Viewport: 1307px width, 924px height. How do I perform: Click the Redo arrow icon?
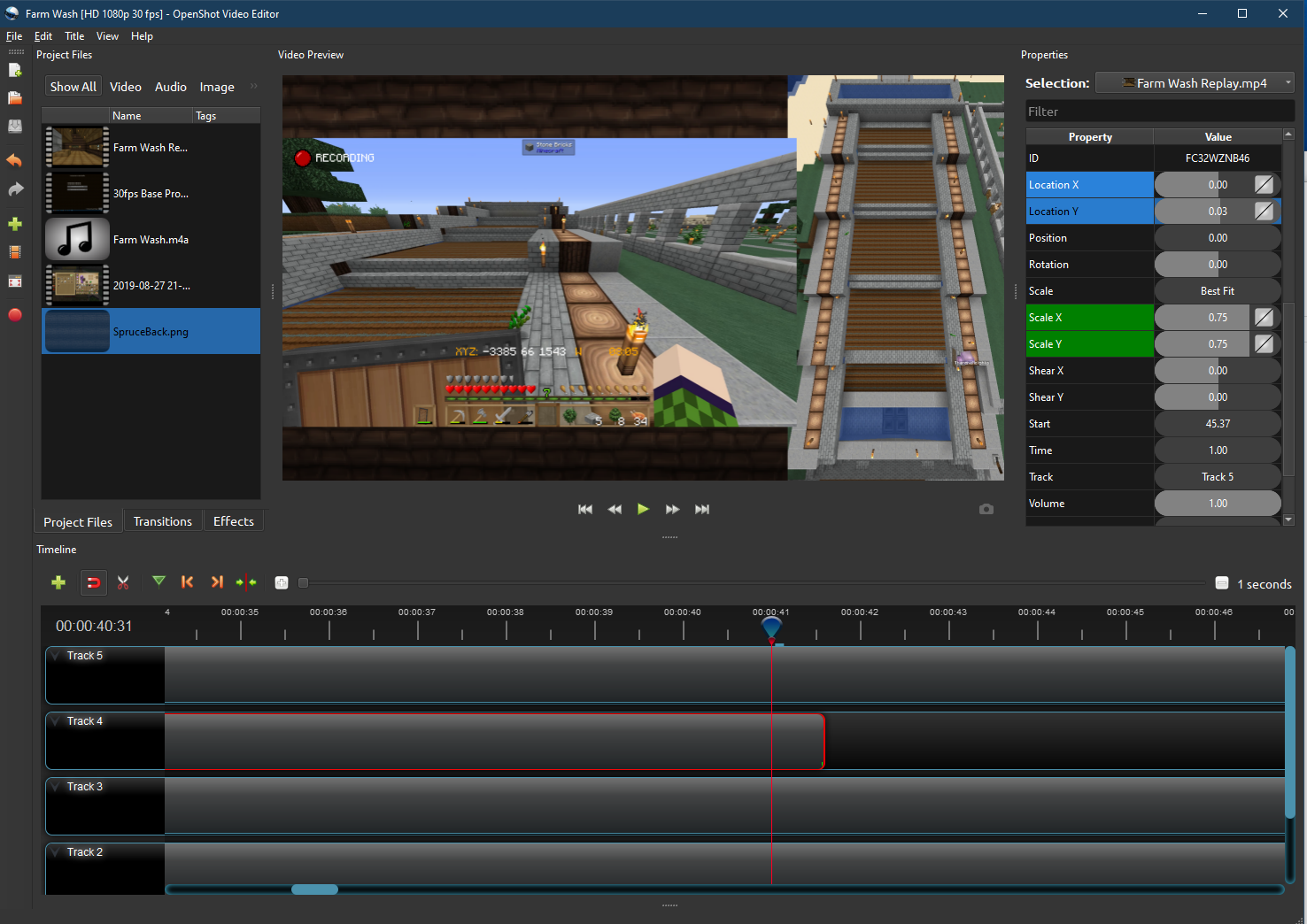(x=15, y=189)
